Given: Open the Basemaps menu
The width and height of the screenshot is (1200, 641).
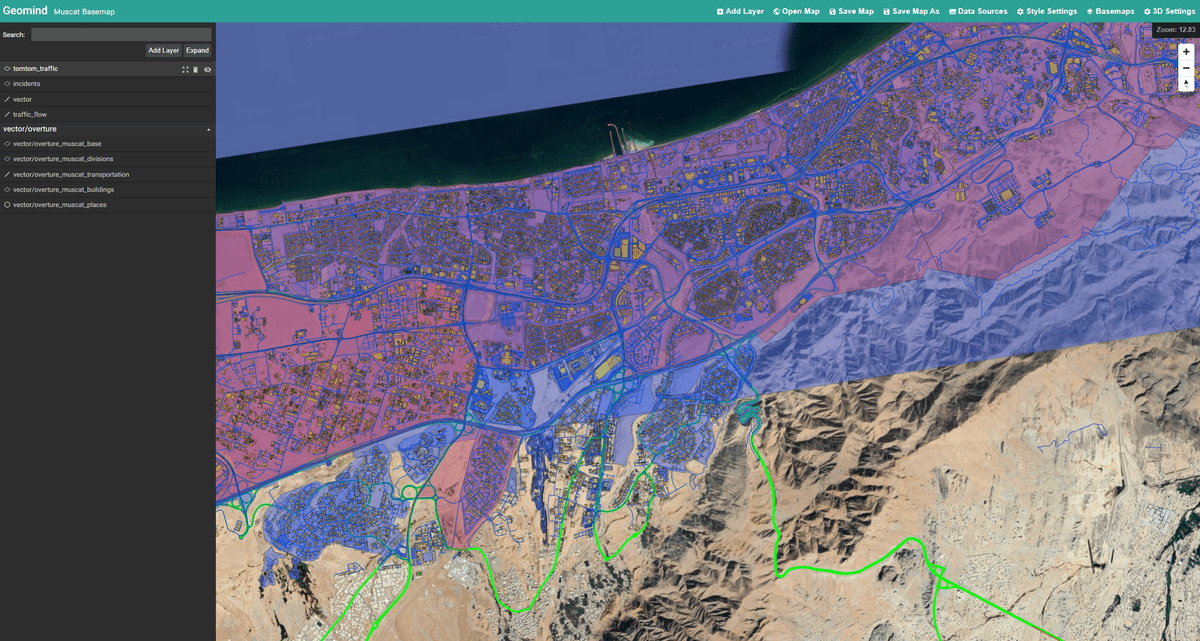Looking at the screenshot, I should pos(1110,11).
